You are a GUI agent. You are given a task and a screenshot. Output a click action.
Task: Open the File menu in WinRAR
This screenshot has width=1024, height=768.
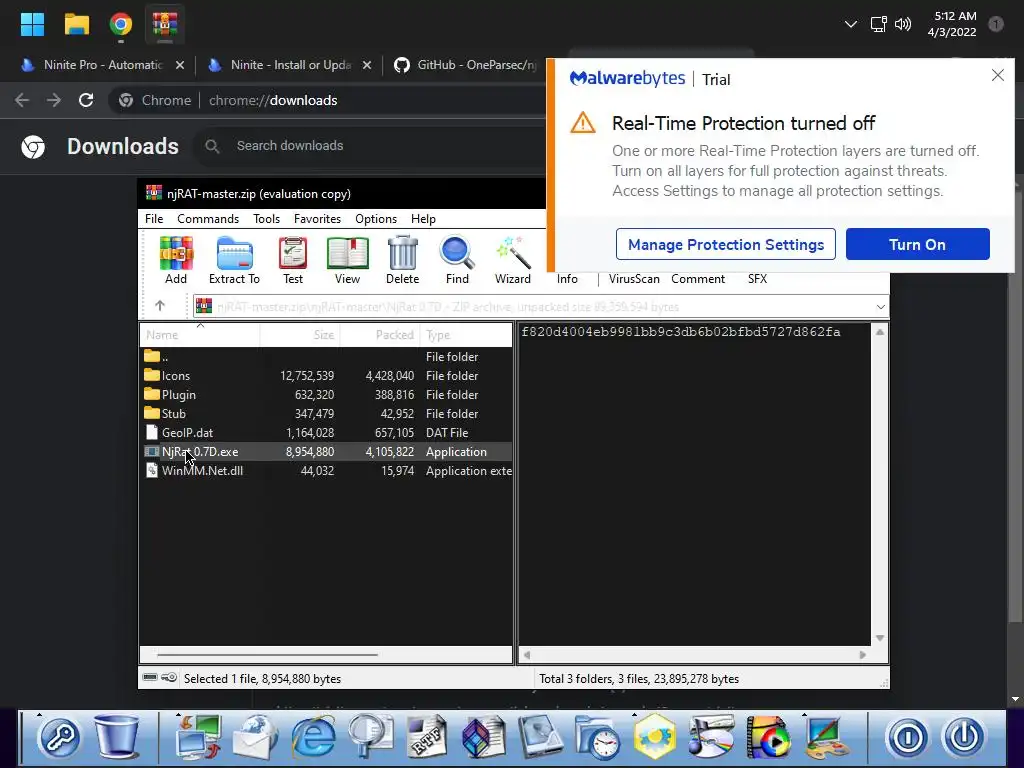[154, 219]
